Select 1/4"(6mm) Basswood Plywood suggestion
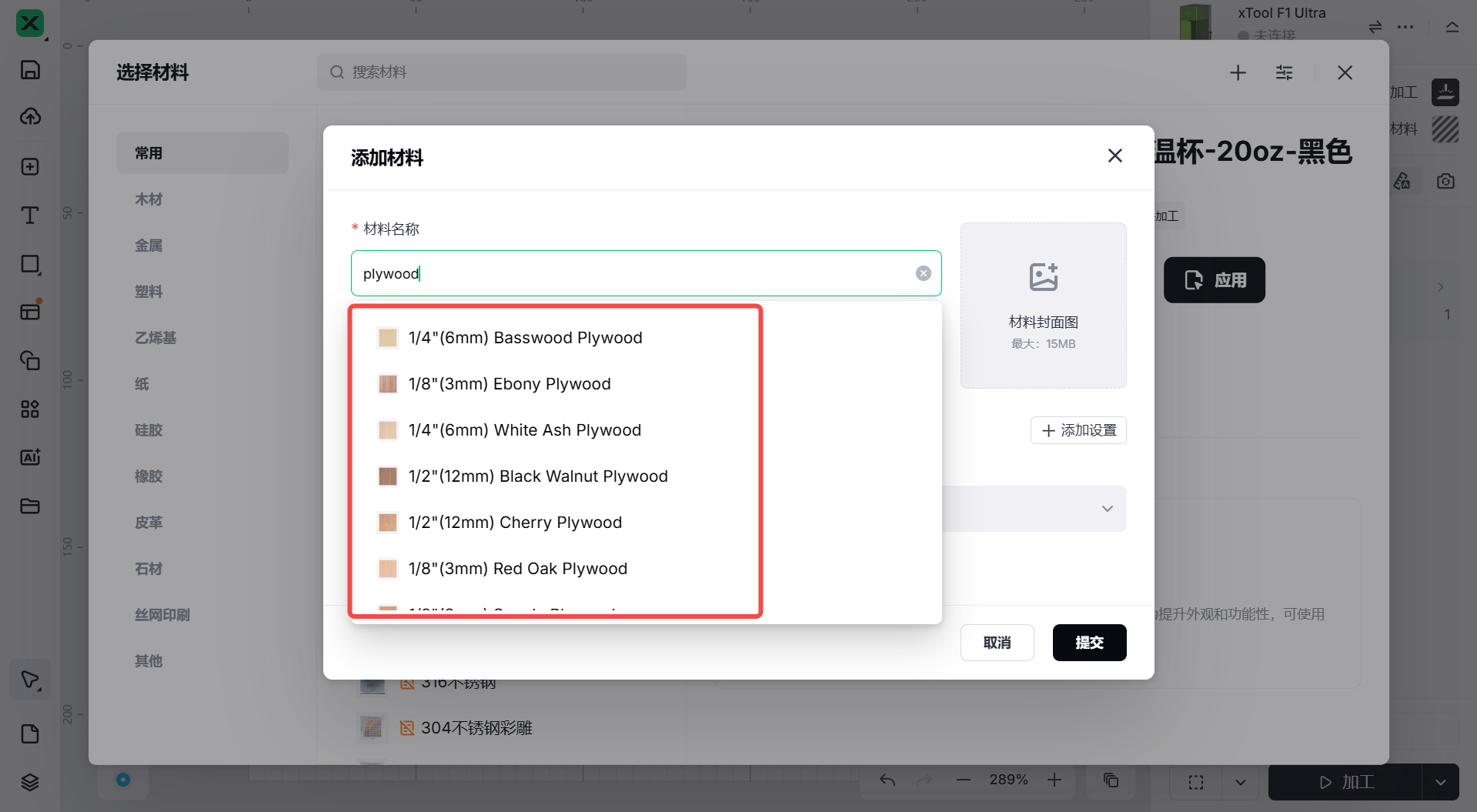This screenshot has height=812, width=1477. pyautogui.click(x=525, y=338)
